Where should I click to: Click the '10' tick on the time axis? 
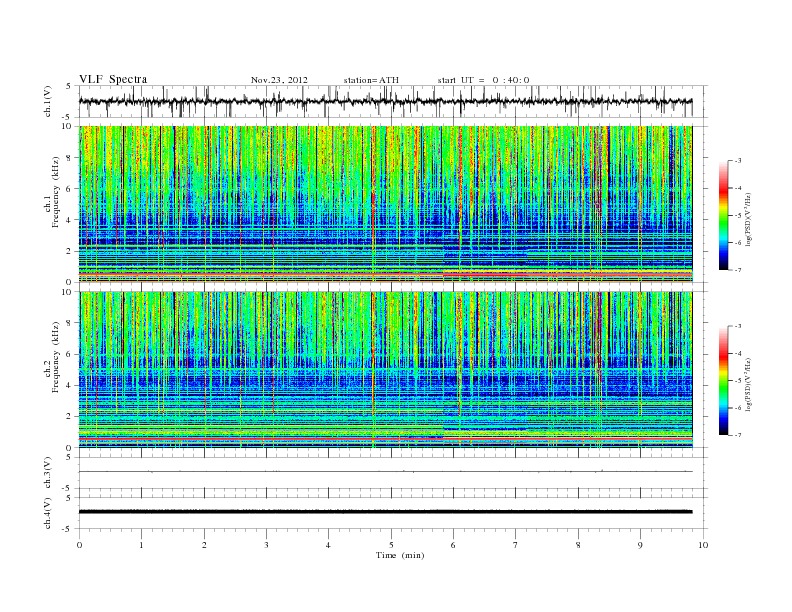(x=703, y=545)
